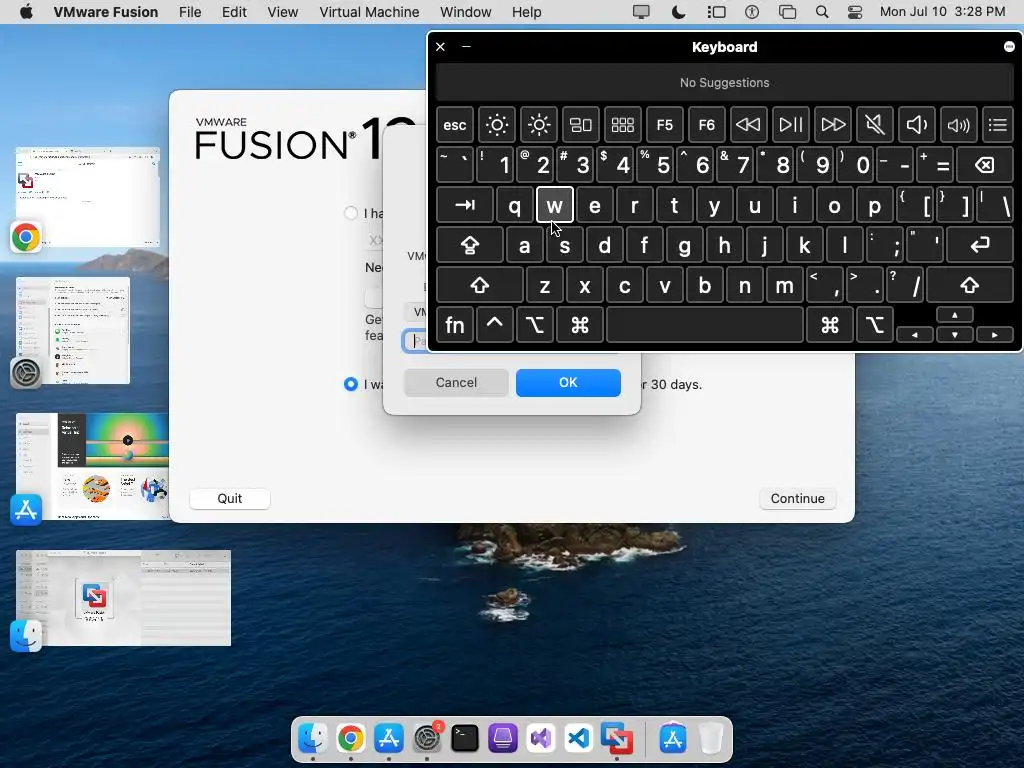
Task: Tap the F5 key
Action: click(664, 125)
